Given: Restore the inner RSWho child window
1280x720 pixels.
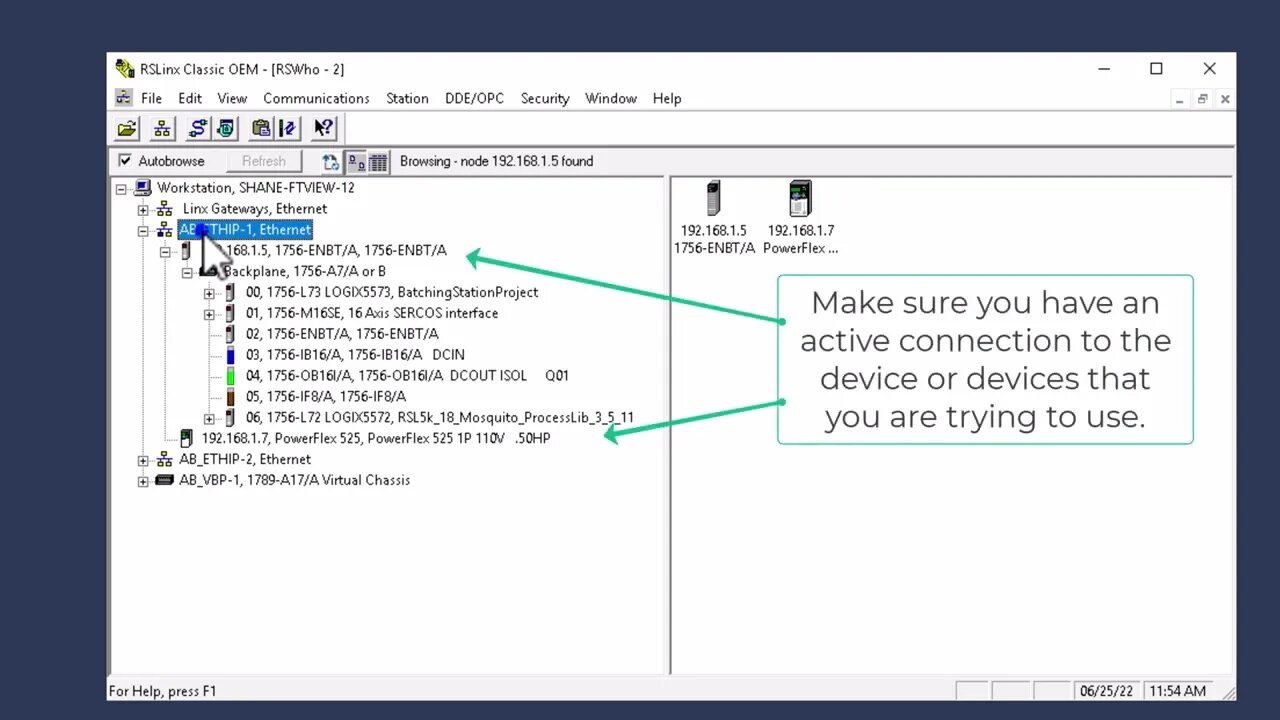Looking at the screenshot, I should (1203, 99).
